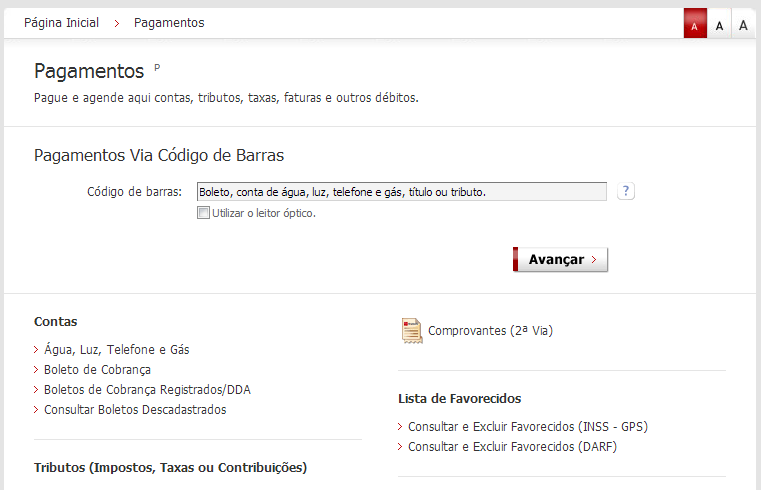Go to Página Inicial breadcrumb
Screen dimensions: 761x490
pos(61,22)
